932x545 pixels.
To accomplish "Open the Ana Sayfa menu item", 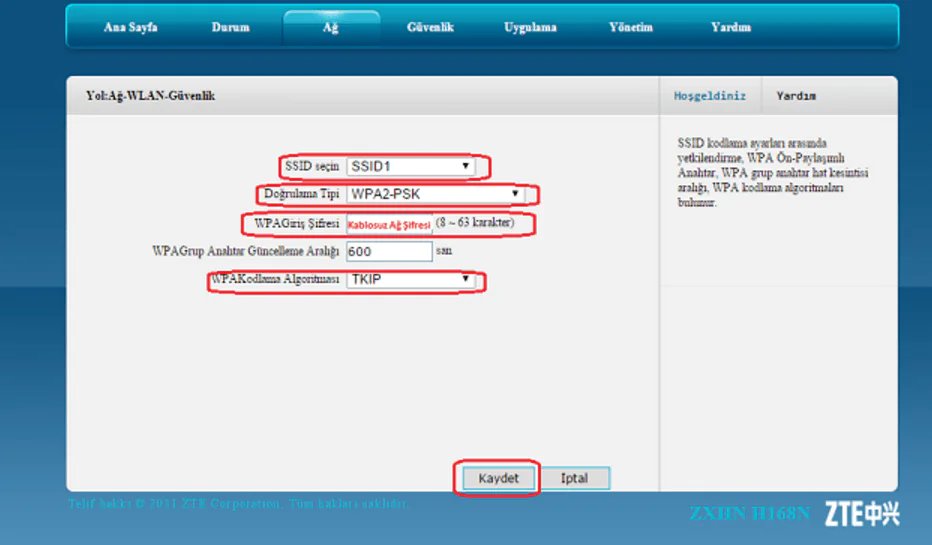I will click(131, 27).
